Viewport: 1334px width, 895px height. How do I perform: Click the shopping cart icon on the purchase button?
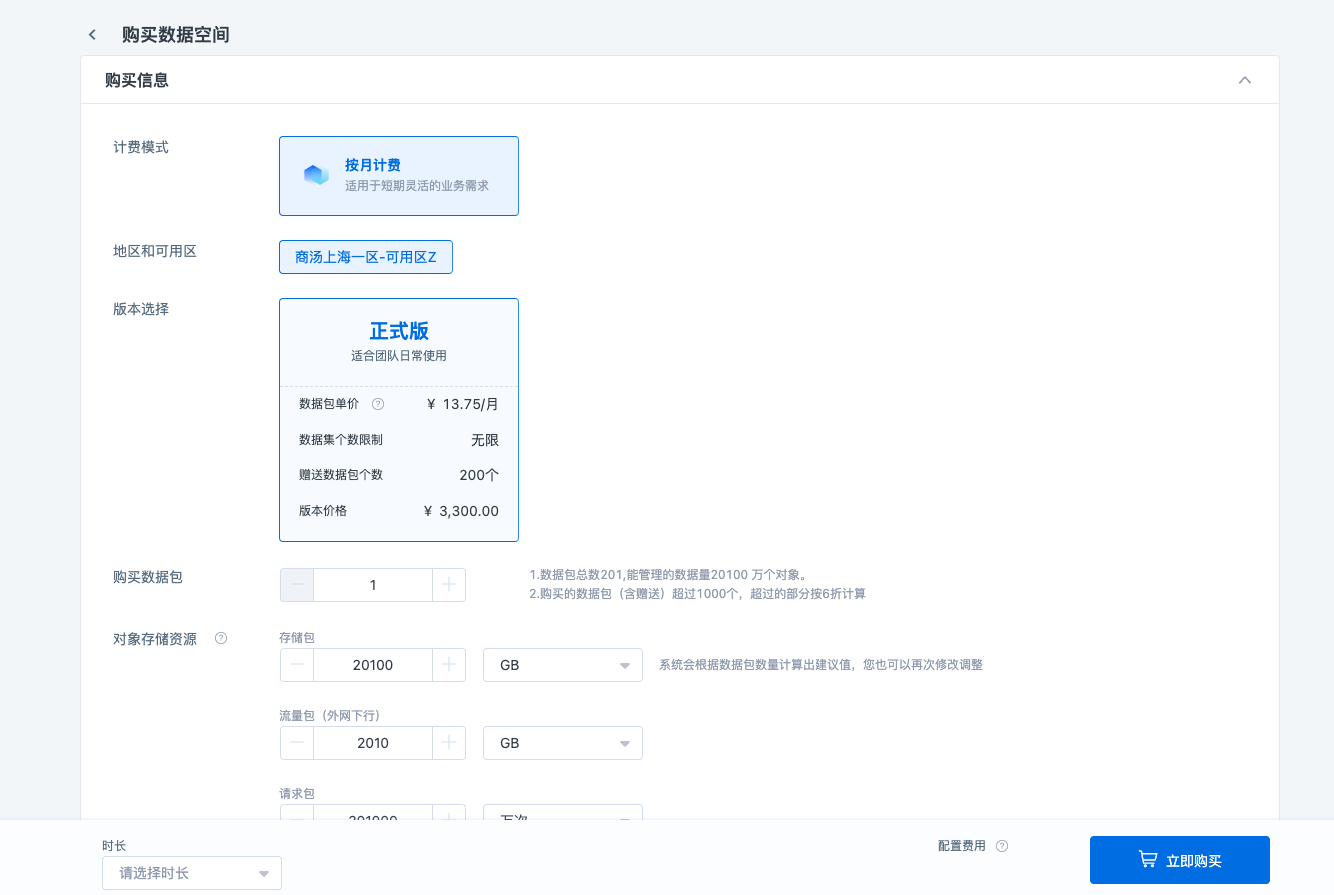click(x=1146, y=859)
